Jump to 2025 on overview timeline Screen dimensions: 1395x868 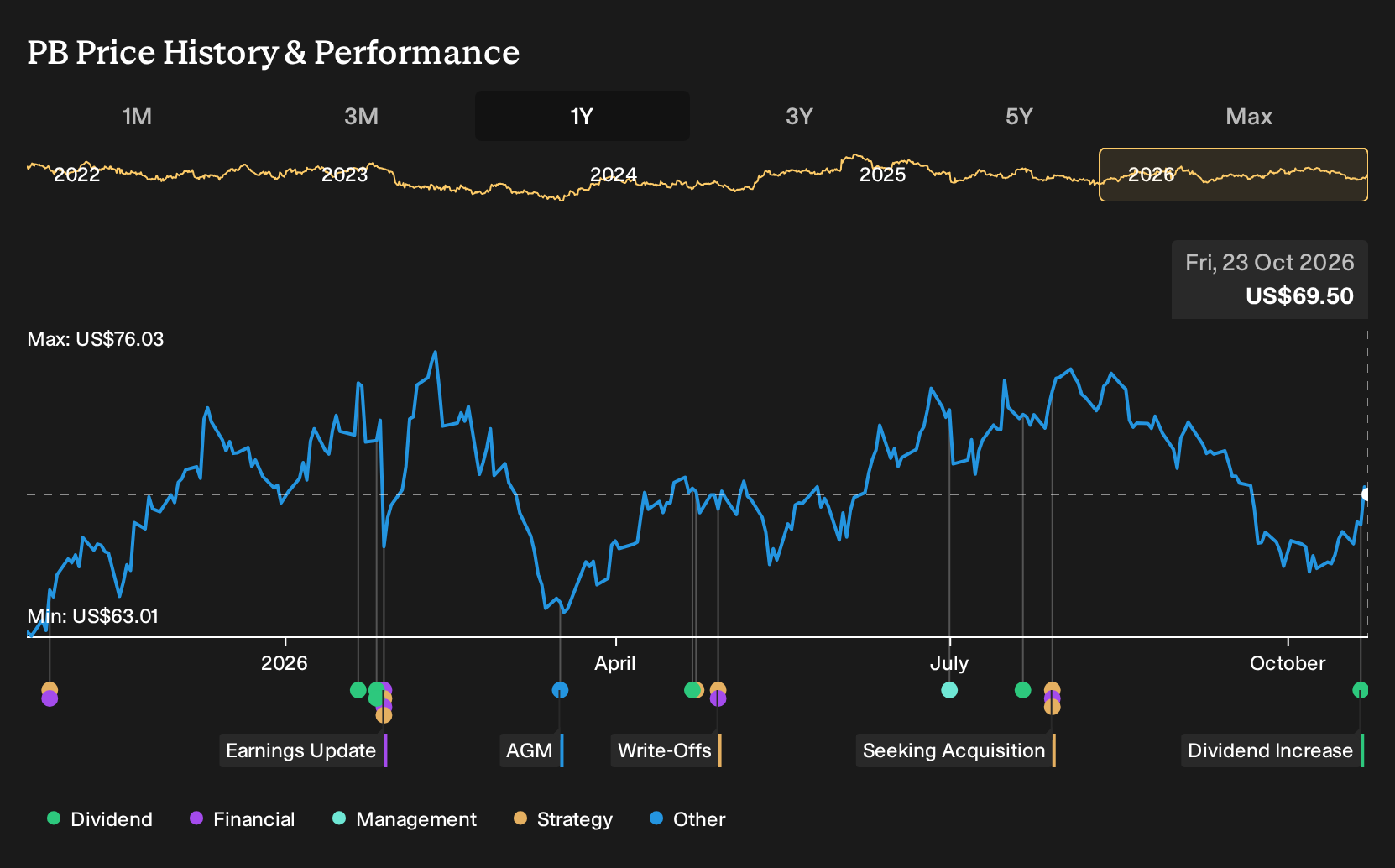(882, 175)
